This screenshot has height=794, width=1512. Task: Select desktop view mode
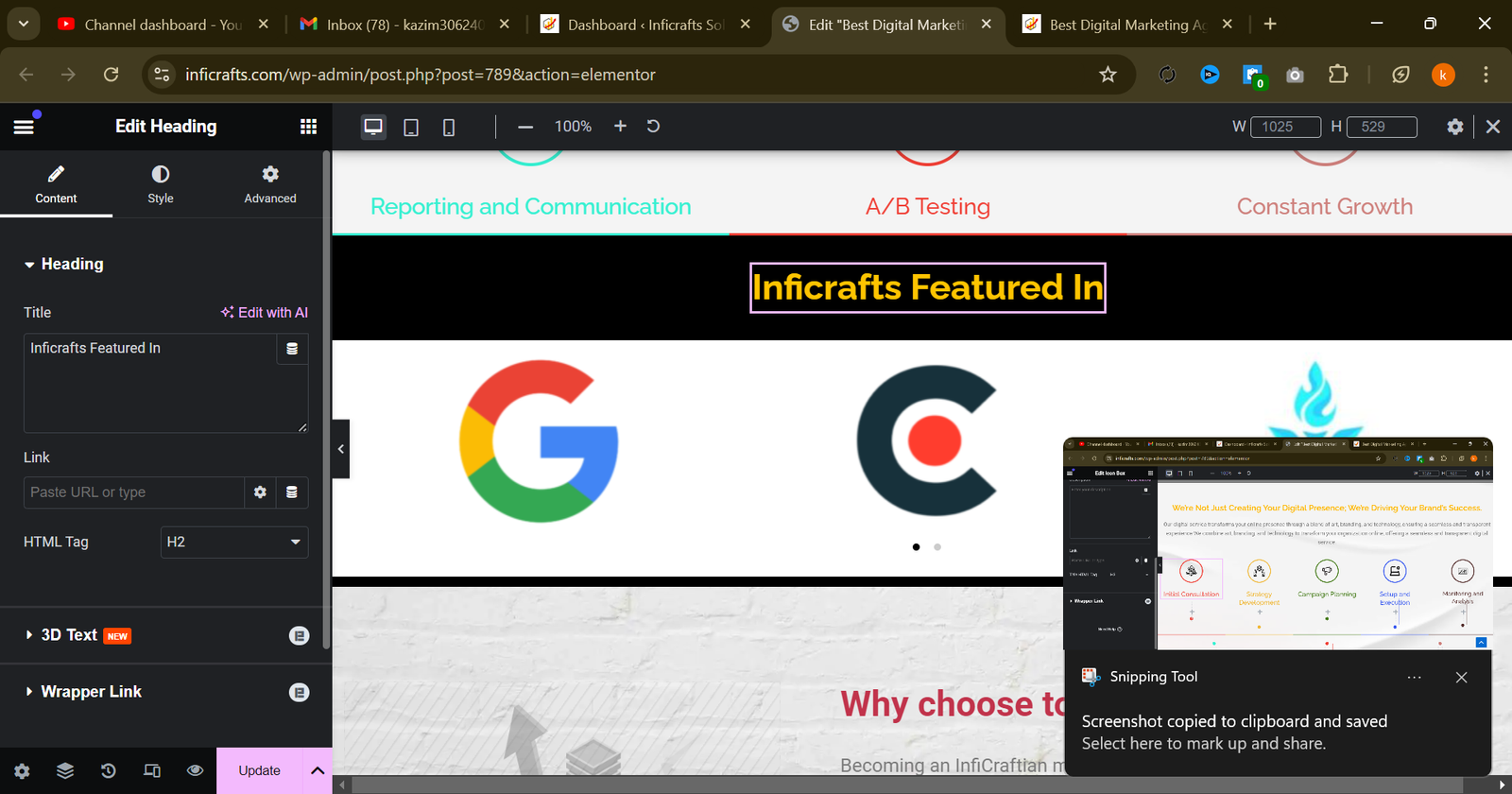tap(373, 127)
